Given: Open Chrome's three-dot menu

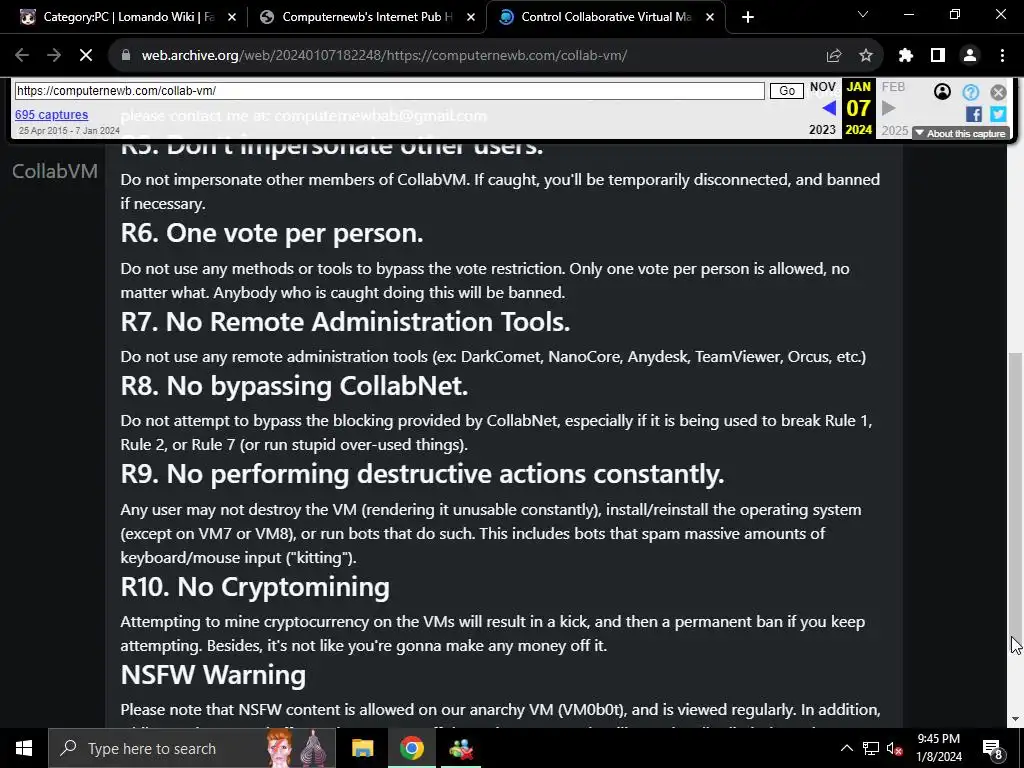Looking at the screenshot, I should (1002, 56).
